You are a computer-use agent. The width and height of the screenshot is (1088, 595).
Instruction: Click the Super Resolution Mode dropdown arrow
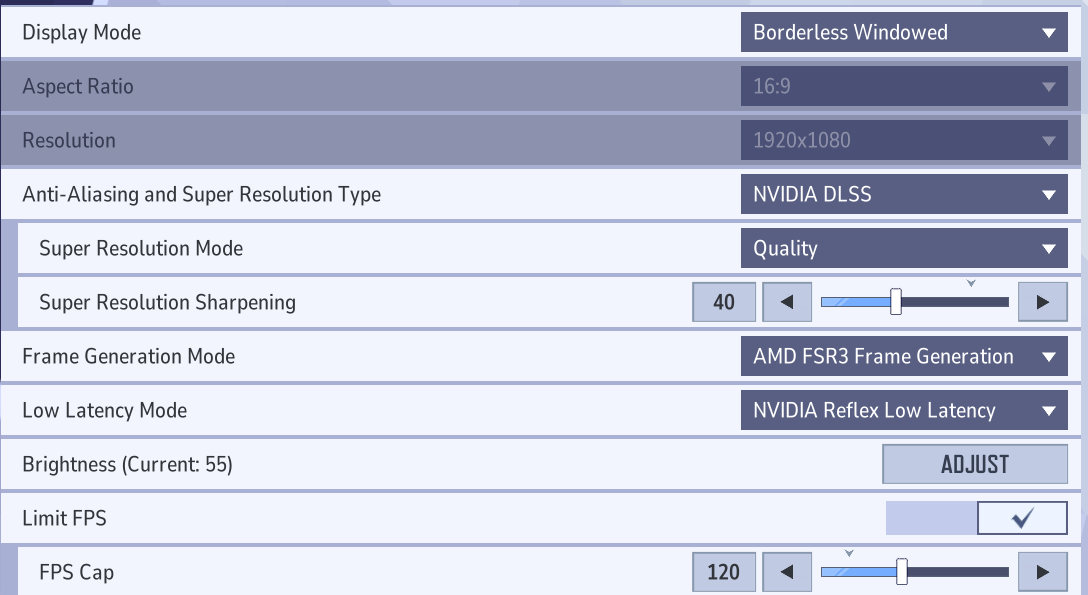pos(1048,248)
